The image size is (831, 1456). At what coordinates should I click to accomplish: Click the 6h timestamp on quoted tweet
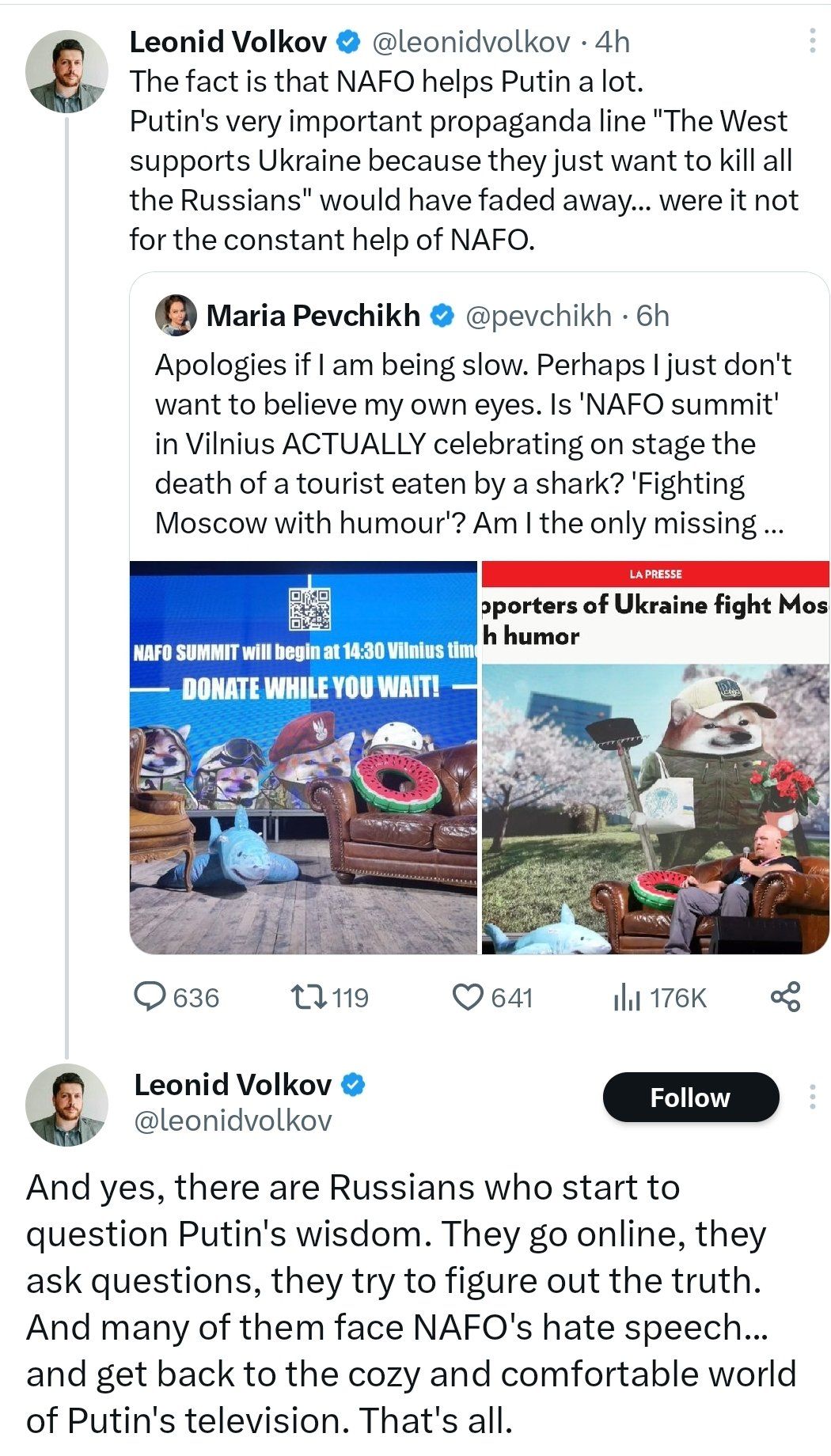click(x=653, y=315)
